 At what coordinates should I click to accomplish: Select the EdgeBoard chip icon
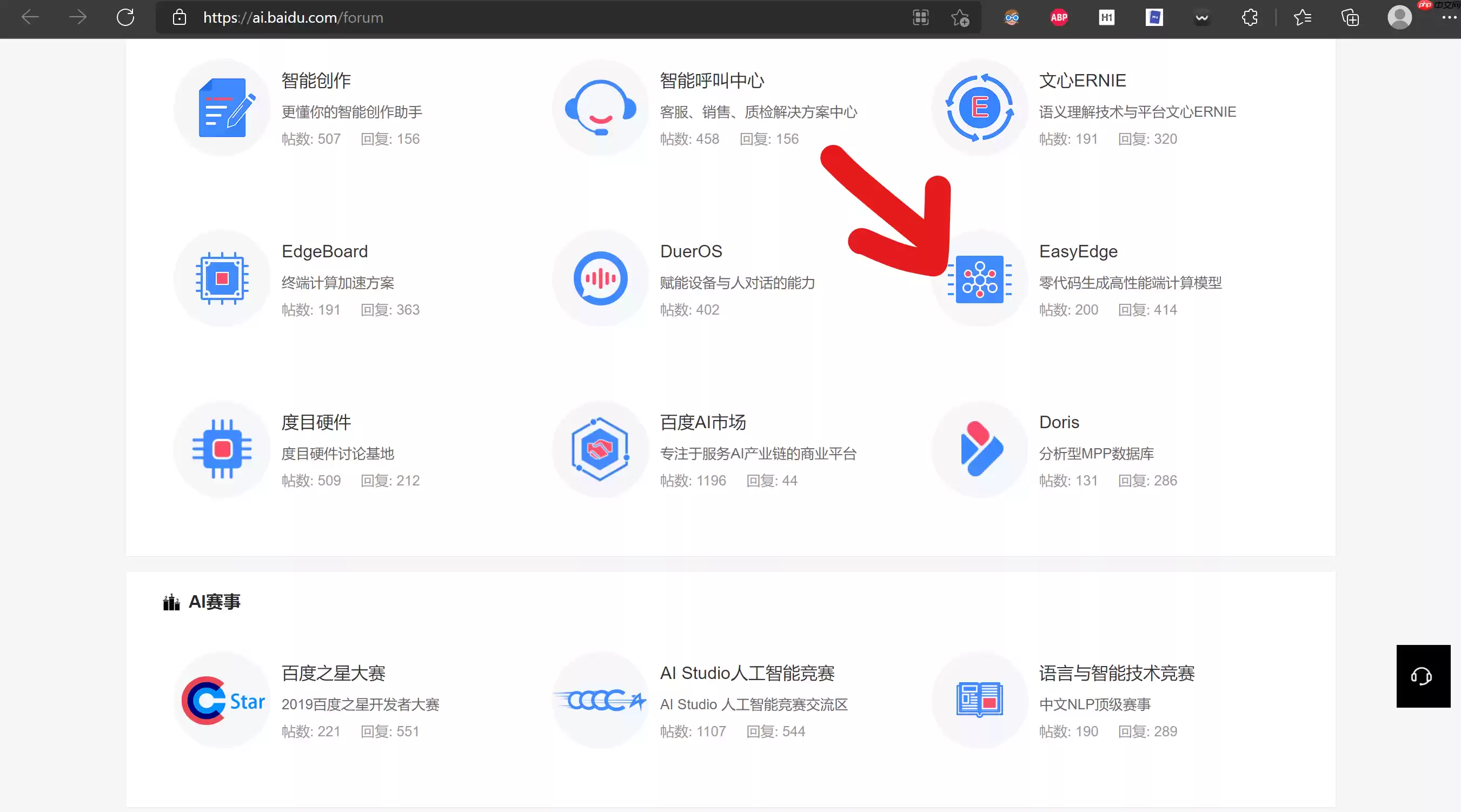[221, 278]
